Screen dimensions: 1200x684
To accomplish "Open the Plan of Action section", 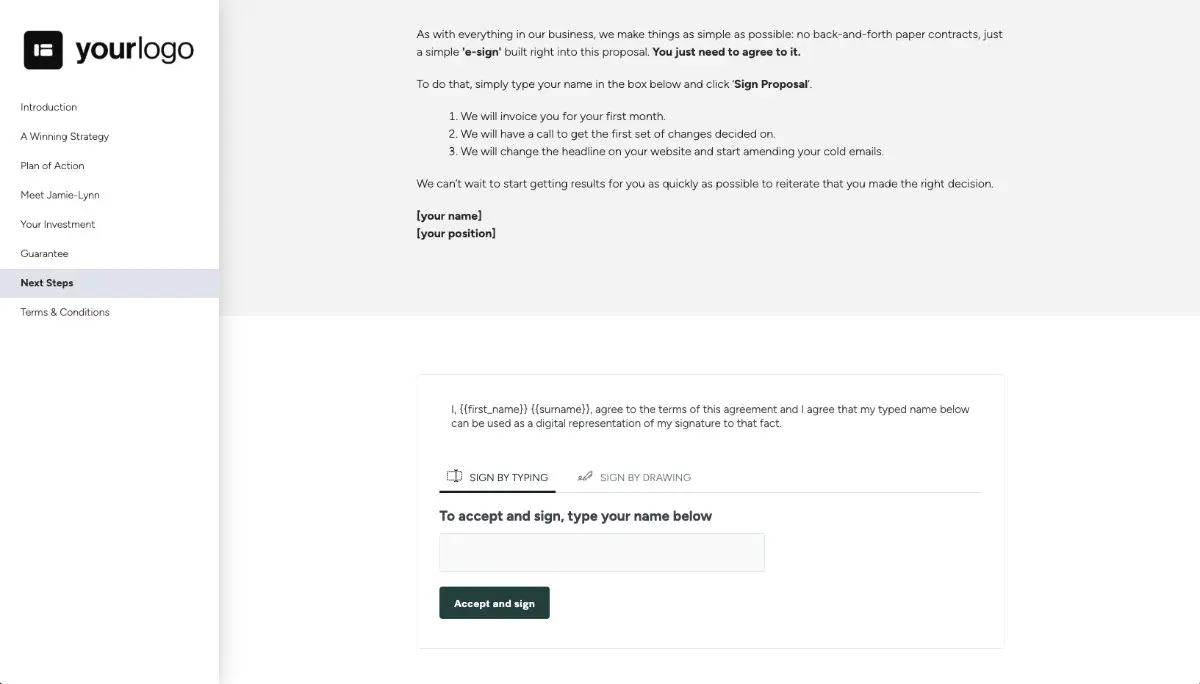I will click(51, 165).
